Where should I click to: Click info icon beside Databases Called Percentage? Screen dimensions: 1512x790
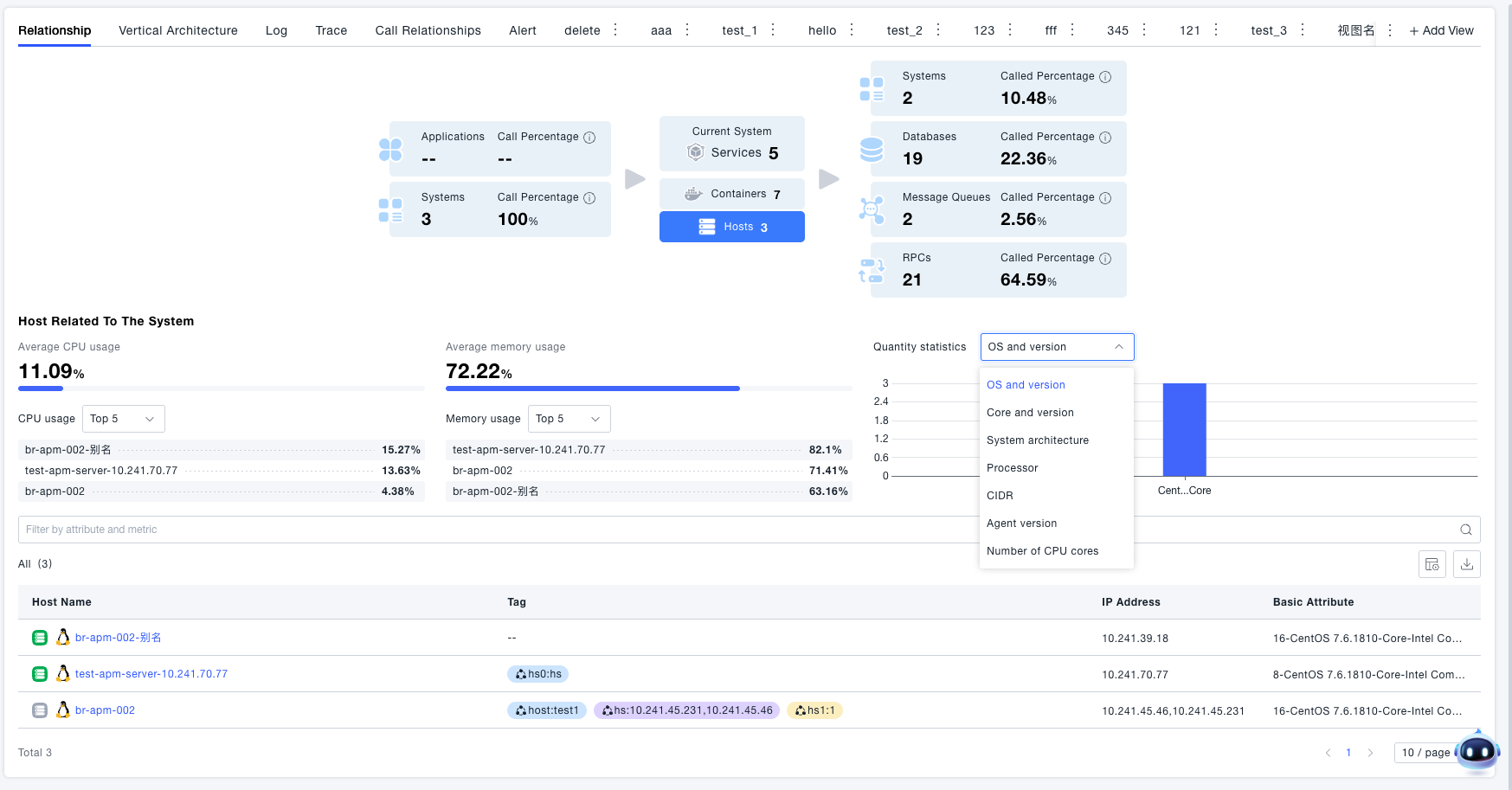(x=1105, y=138)
